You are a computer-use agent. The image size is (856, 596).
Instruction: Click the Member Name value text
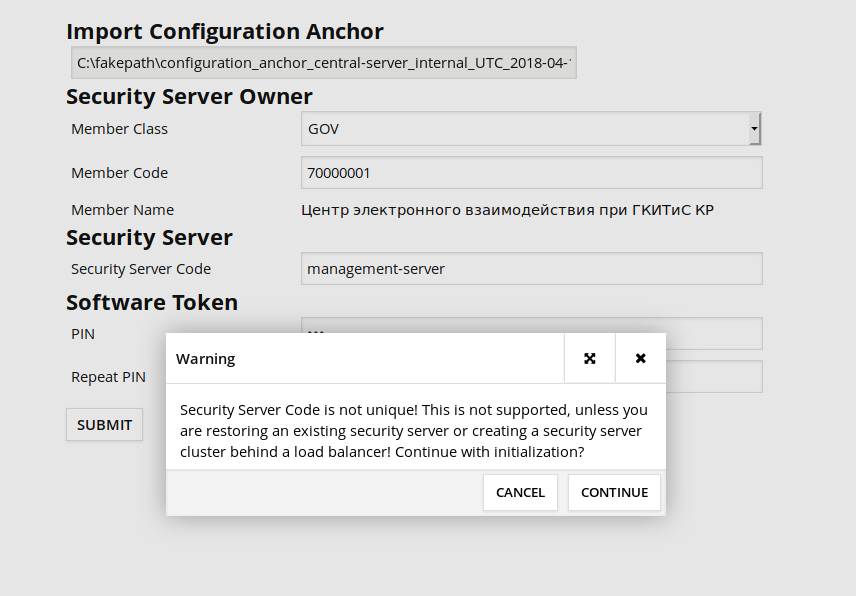508,210
